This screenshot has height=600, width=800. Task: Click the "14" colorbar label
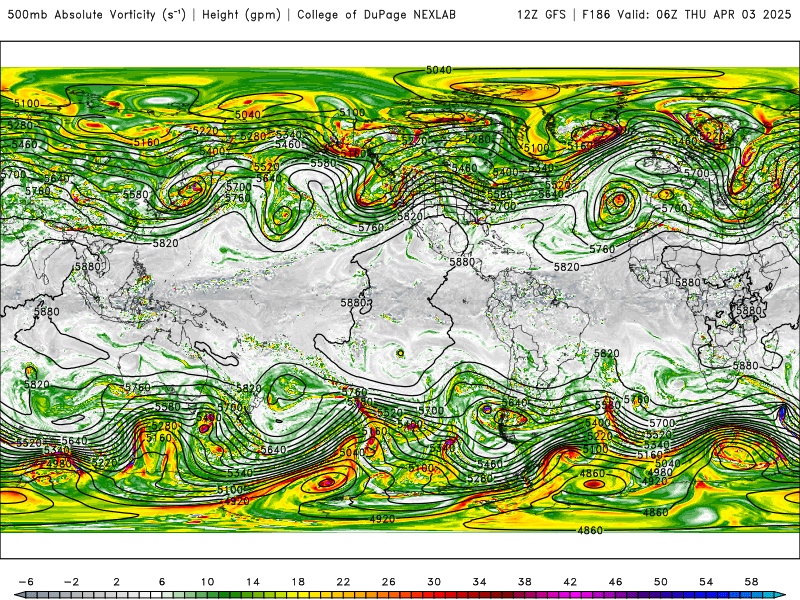[253, 582]
